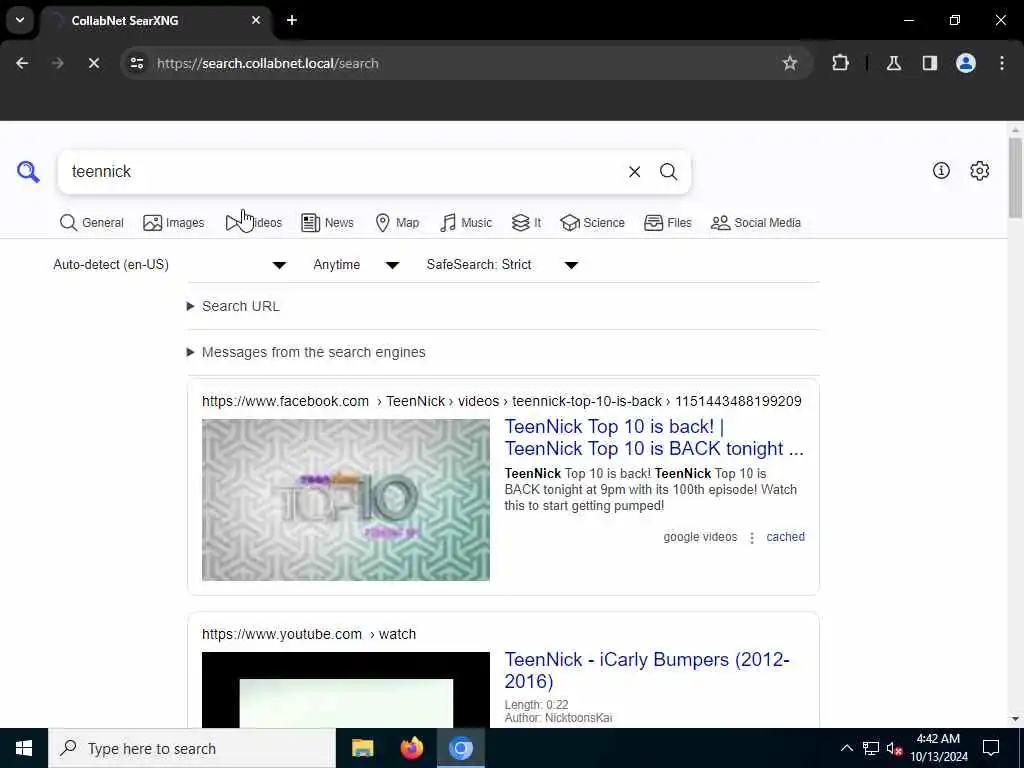The height and width of the screenshot is (768, 1024).
Task: Open Firefox from taskbar
Action: coord(411,748)
